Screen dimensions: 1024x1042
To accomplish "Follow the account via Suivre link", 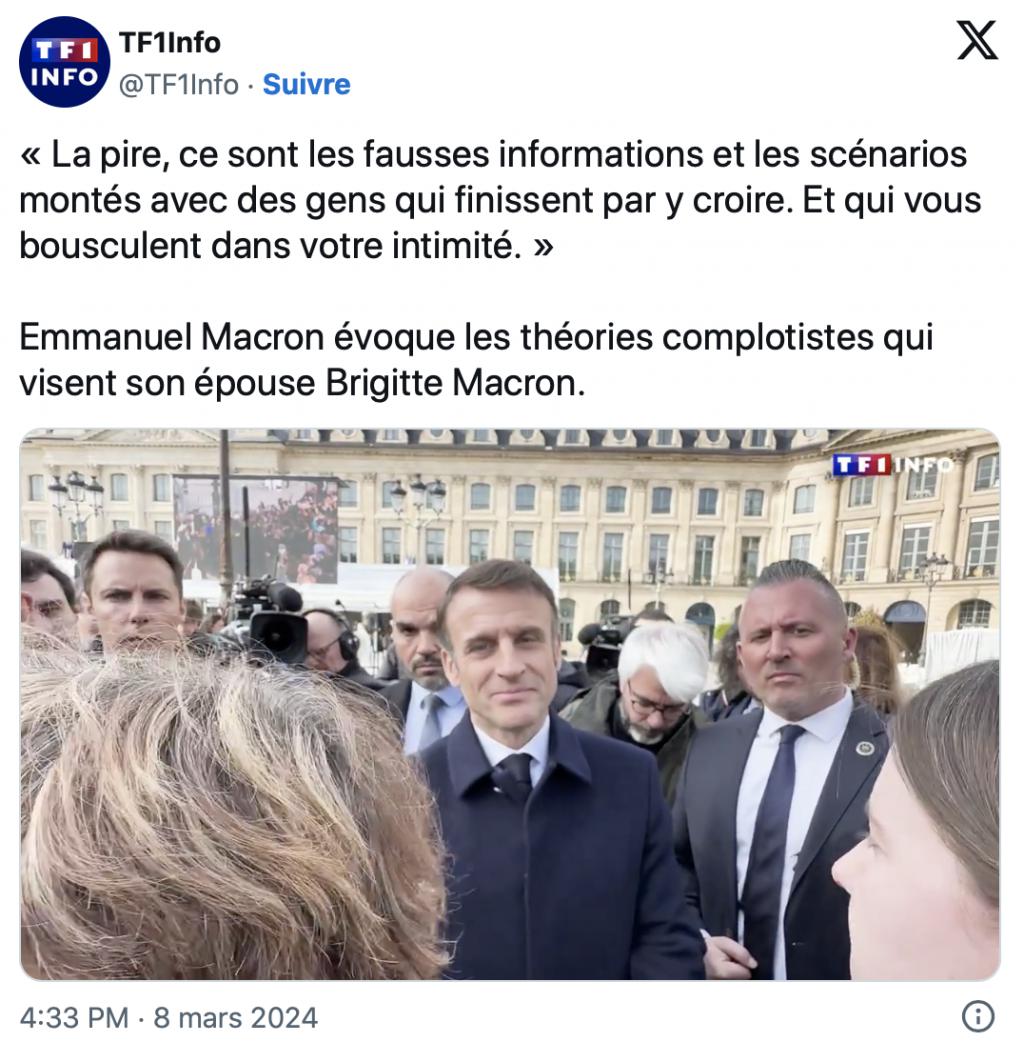I will 306,84.
